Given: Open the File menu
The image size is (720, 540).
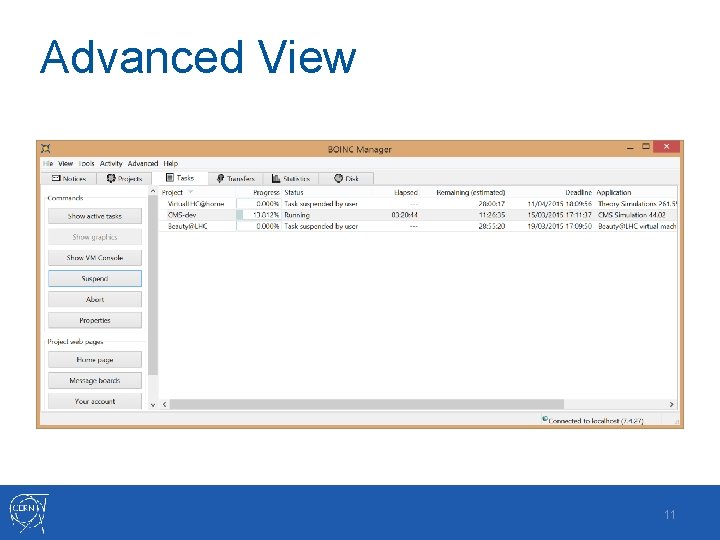Looking at the screenshot, I should 48,163.
